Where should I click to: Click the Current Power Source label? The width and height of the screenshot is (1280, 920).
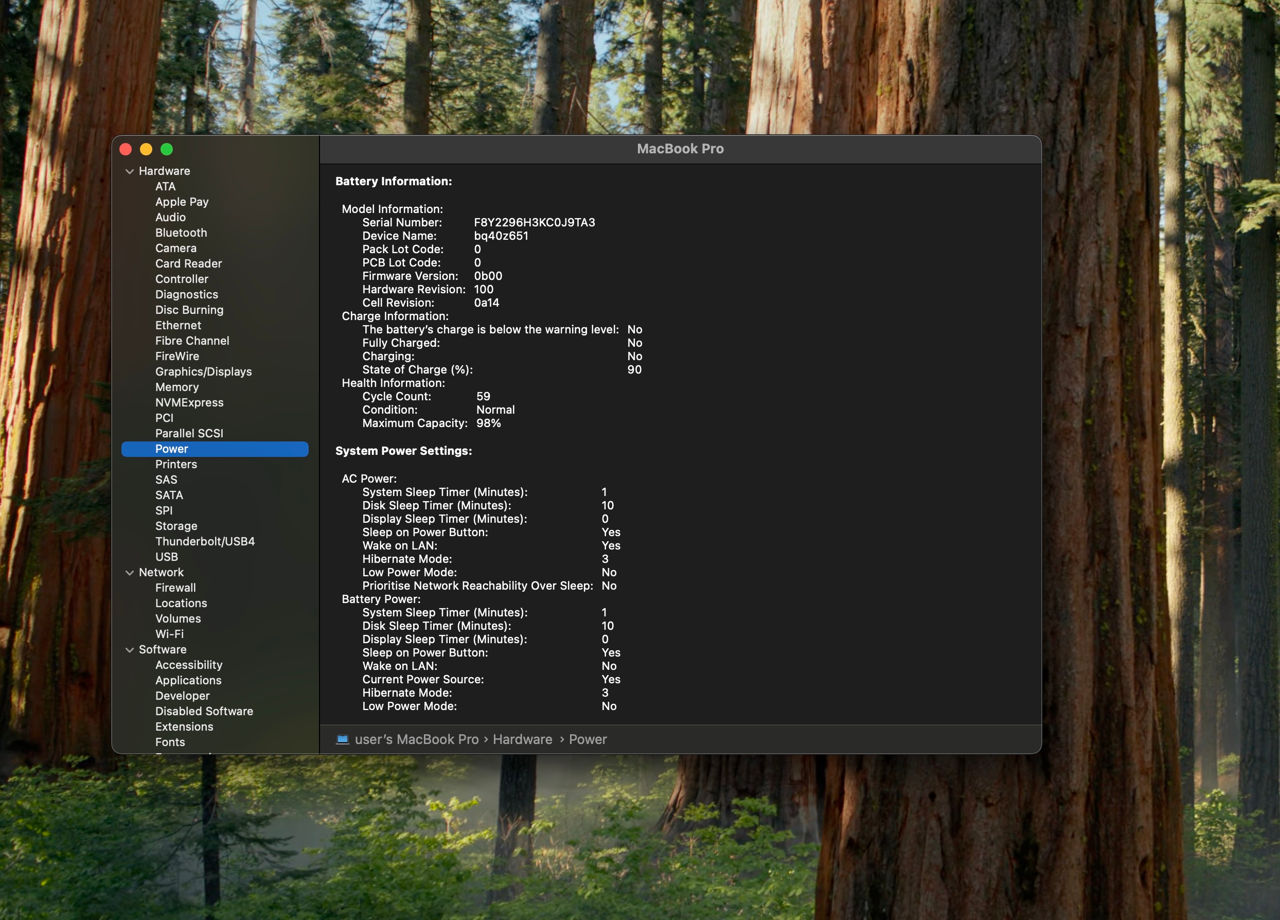tap(423, 680)
